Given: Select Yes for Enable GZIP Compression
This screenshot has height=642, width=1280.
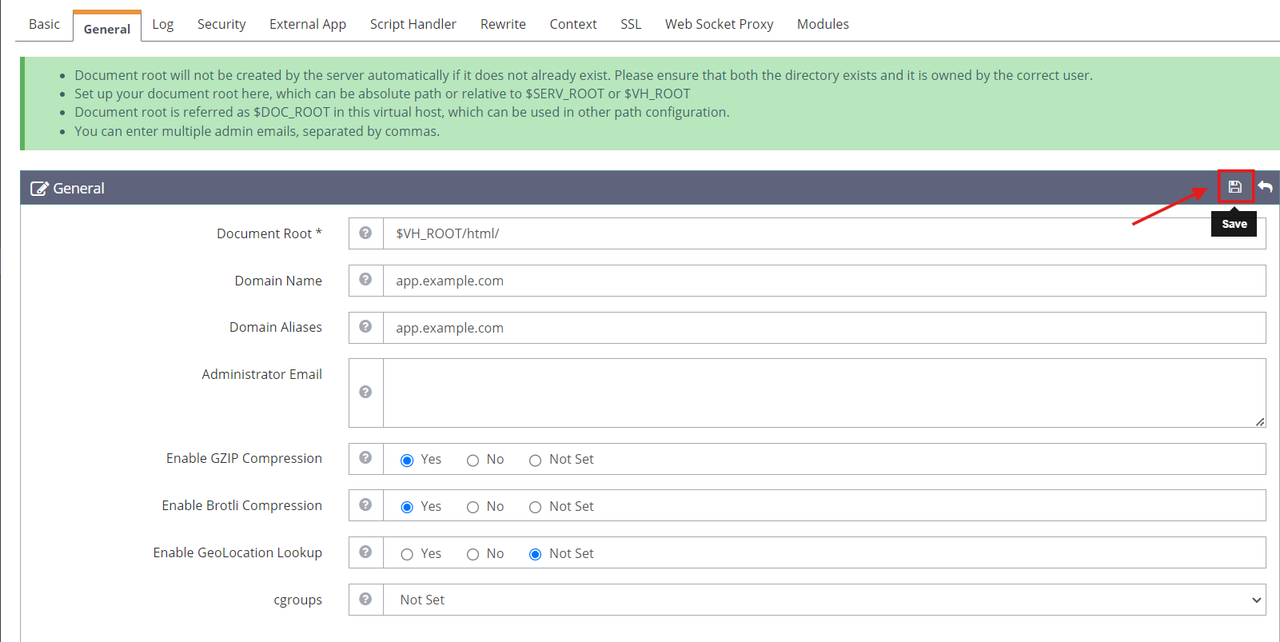Looking at the screenshot, I should [x=407, y=460].
